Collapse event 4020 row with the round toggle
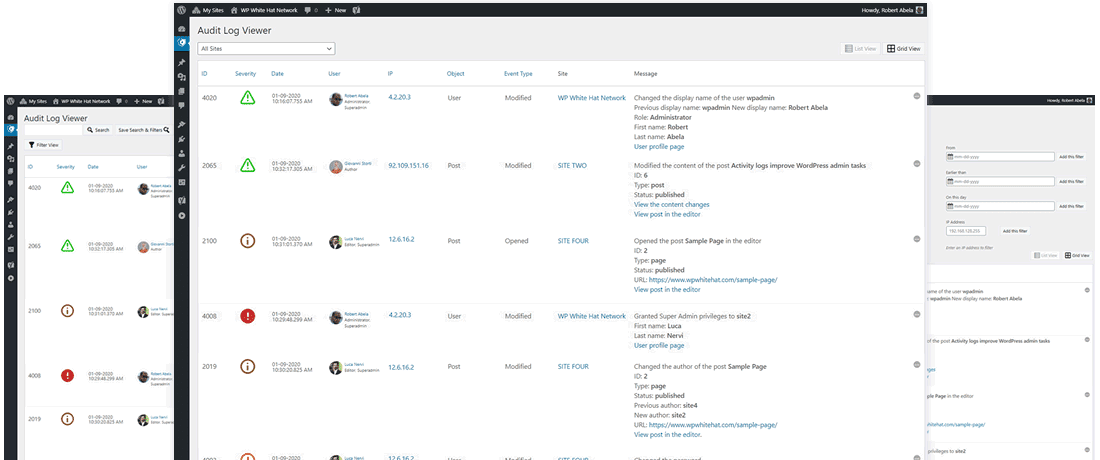This screenshot has height=460, width=1100. [x=916, y=96]
